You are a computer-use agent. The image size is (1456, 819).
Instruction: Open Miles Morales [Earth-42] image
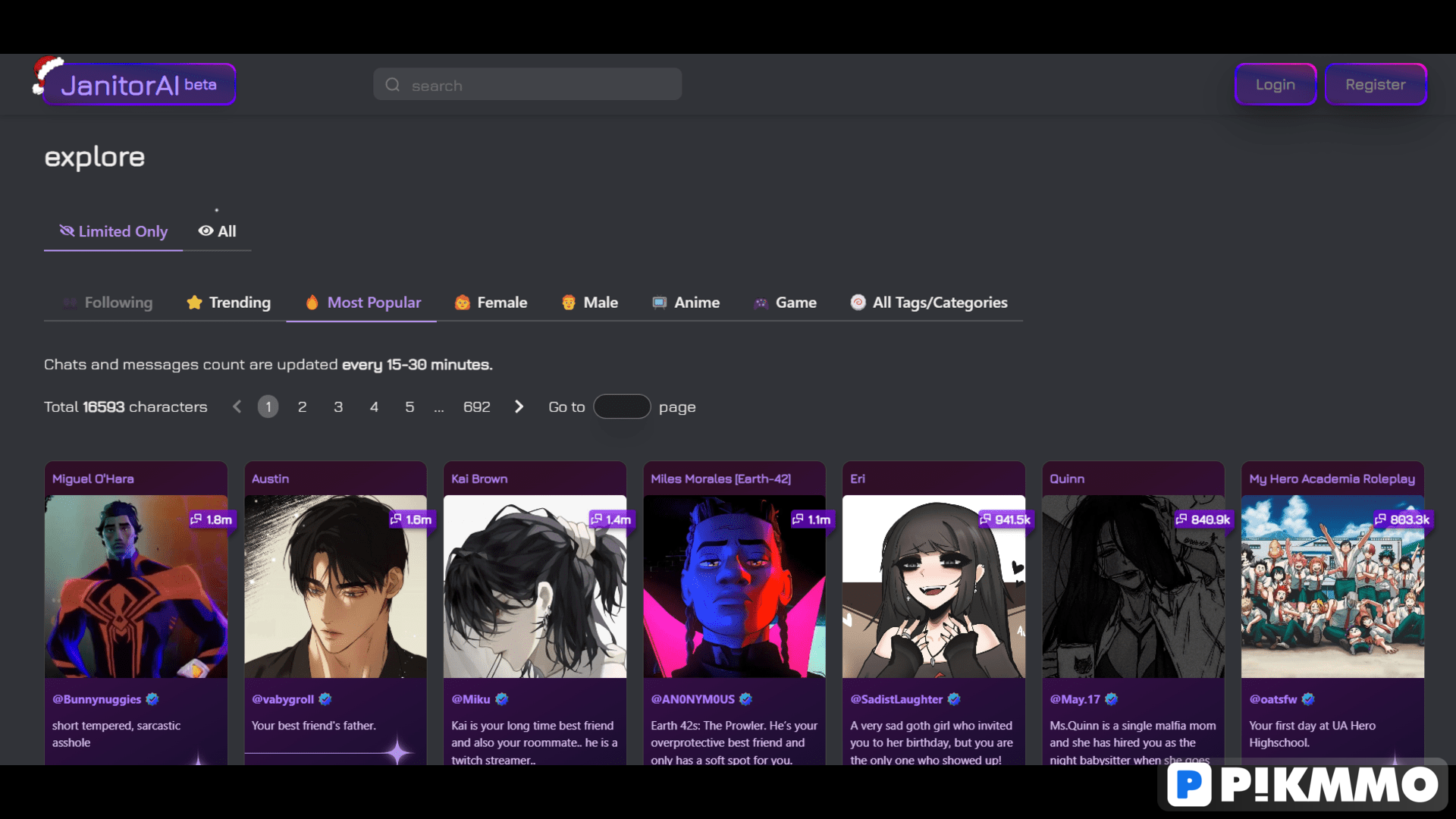pyautogui.click(x=734, y=586)
